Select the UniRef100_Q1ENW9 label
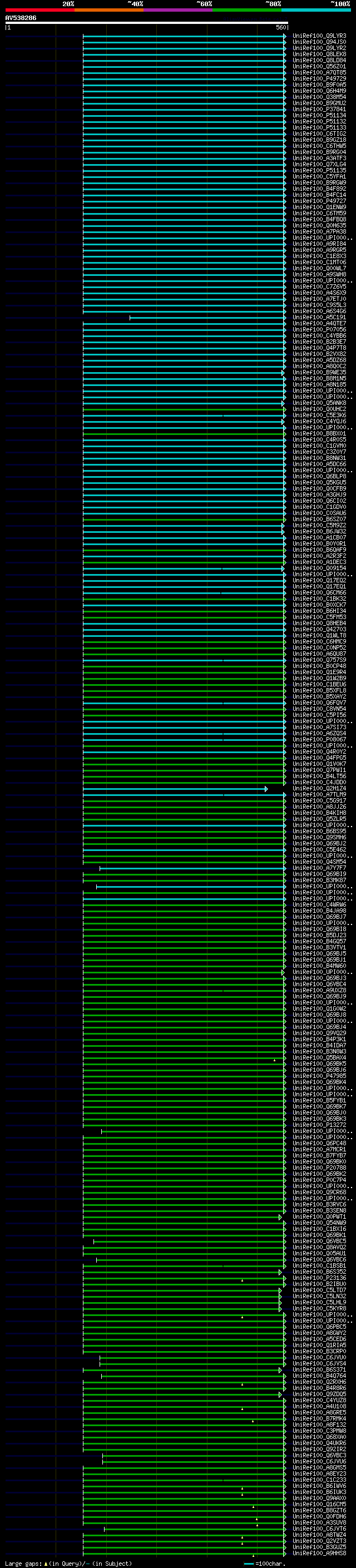Image resolution: width=356 pixels, height=1568 pixels. coord(319,207)
